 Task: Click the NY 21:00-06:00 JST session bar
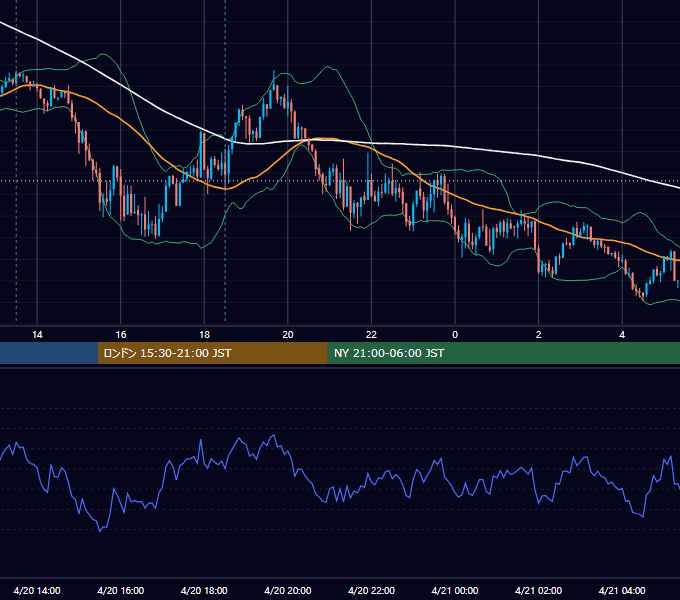pyautogui.click(x=503, y=353)
